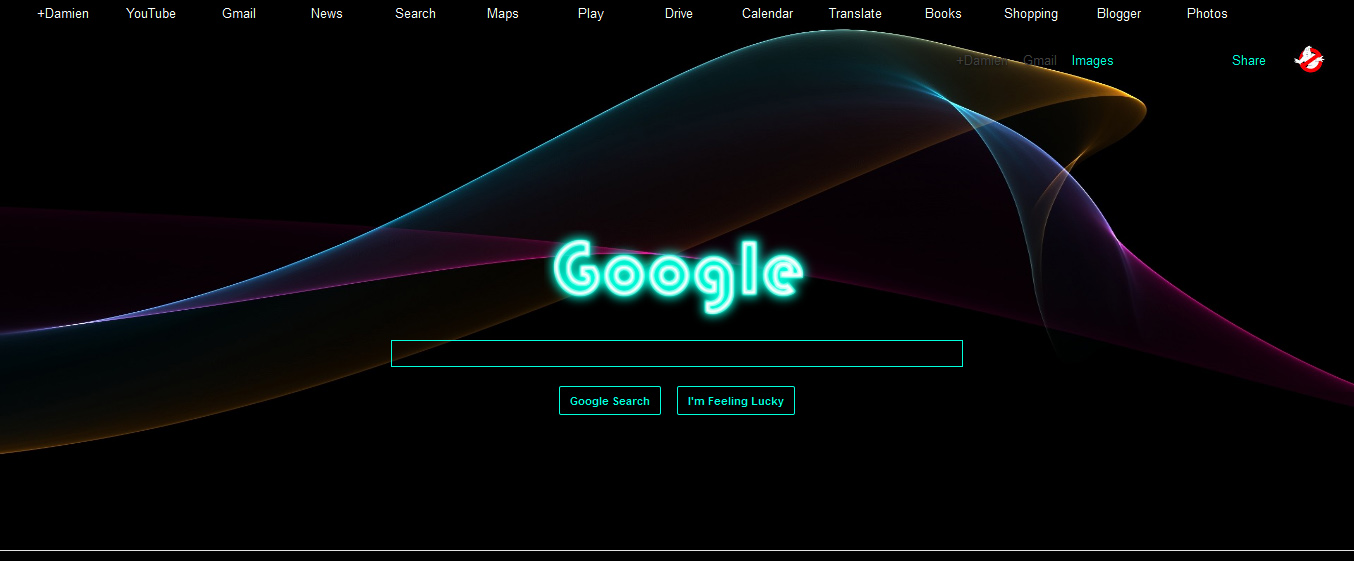Screen dimensions: 1354x561
Task: Go to YouTube from the top bar
Action: [x=151, y=14]
